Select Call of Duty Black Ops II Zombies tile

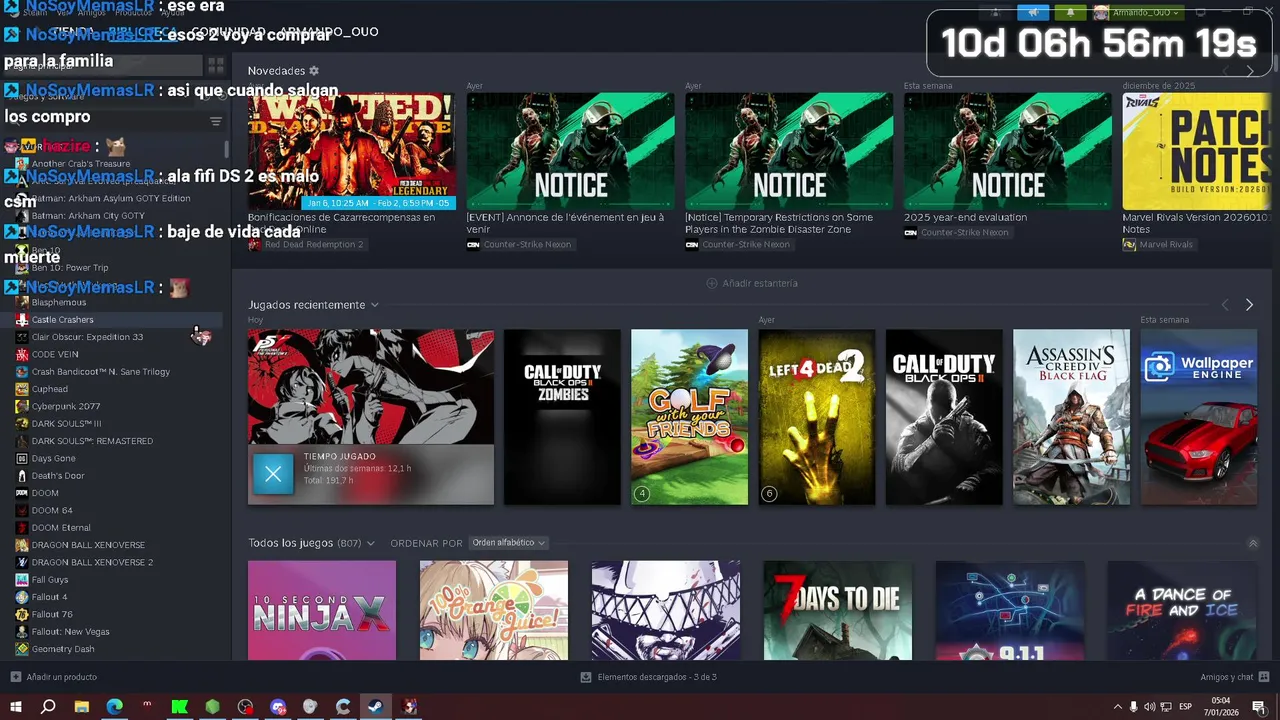(x=562, y=417)
